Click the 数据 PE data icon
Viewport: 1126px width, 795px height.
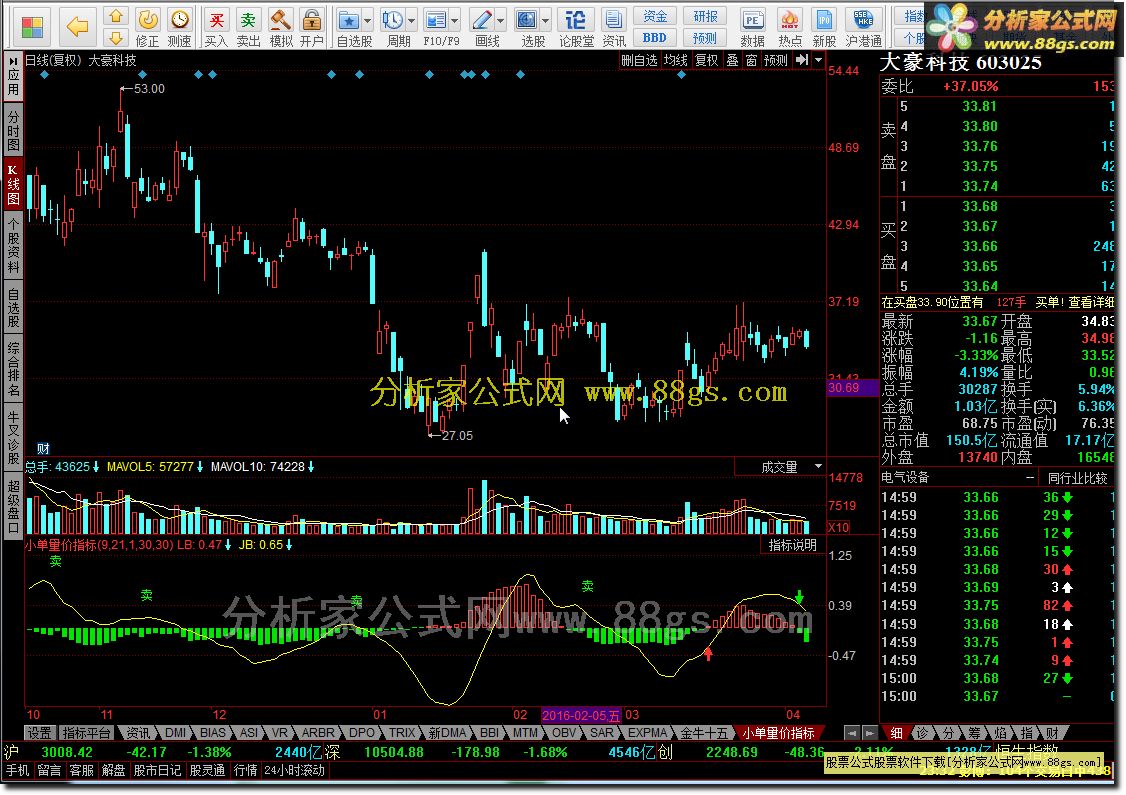(753, 27)
